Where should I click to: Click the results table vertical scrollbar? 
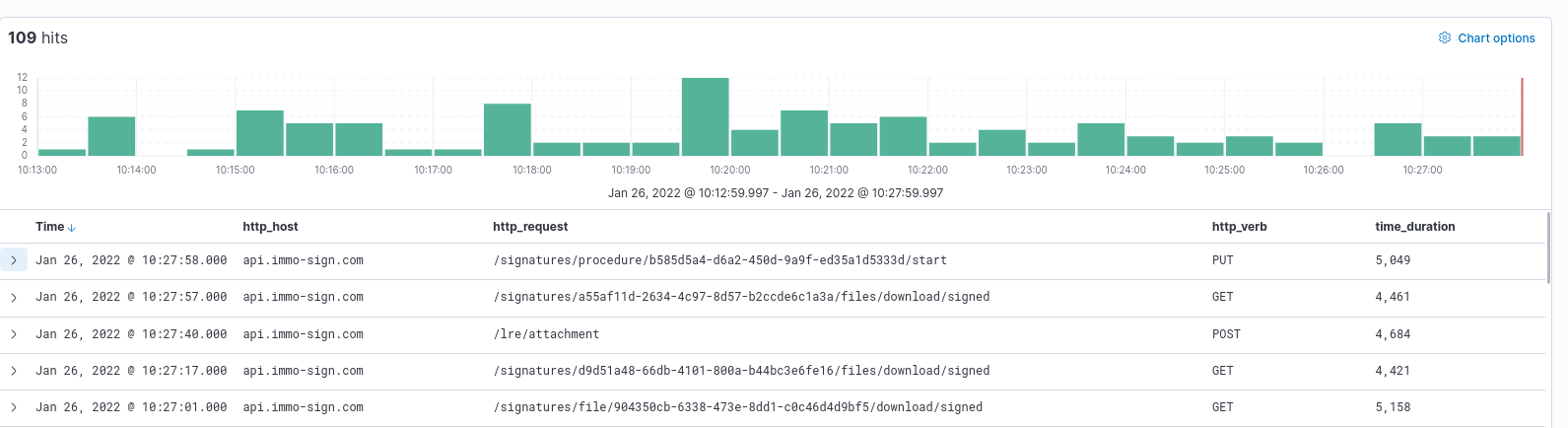(1548, 247)
